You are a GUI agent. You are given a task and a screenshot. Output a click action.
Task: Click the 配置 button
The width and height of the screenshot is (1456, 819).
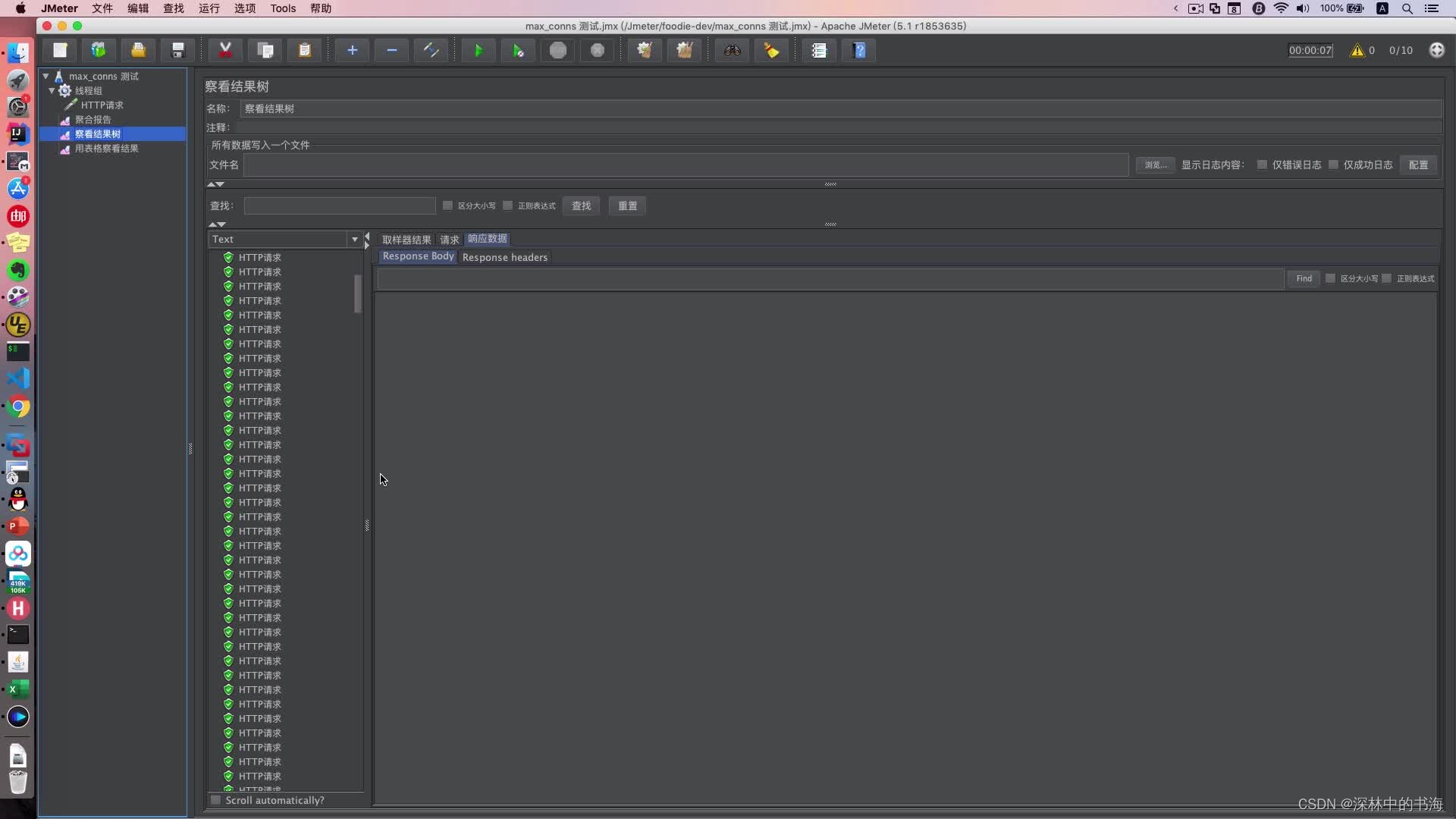click(1418, 165)
